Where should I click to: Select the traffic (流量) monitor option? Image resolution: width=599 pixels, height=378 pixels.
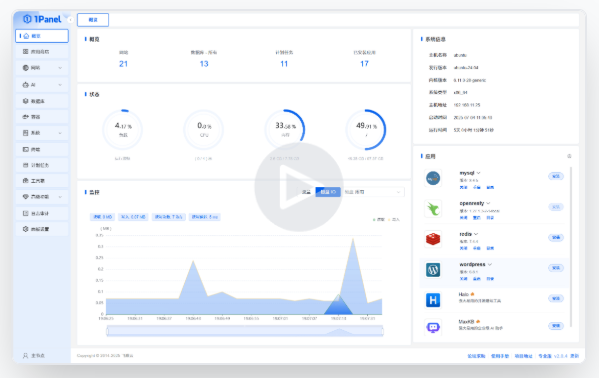coord(306,192)
